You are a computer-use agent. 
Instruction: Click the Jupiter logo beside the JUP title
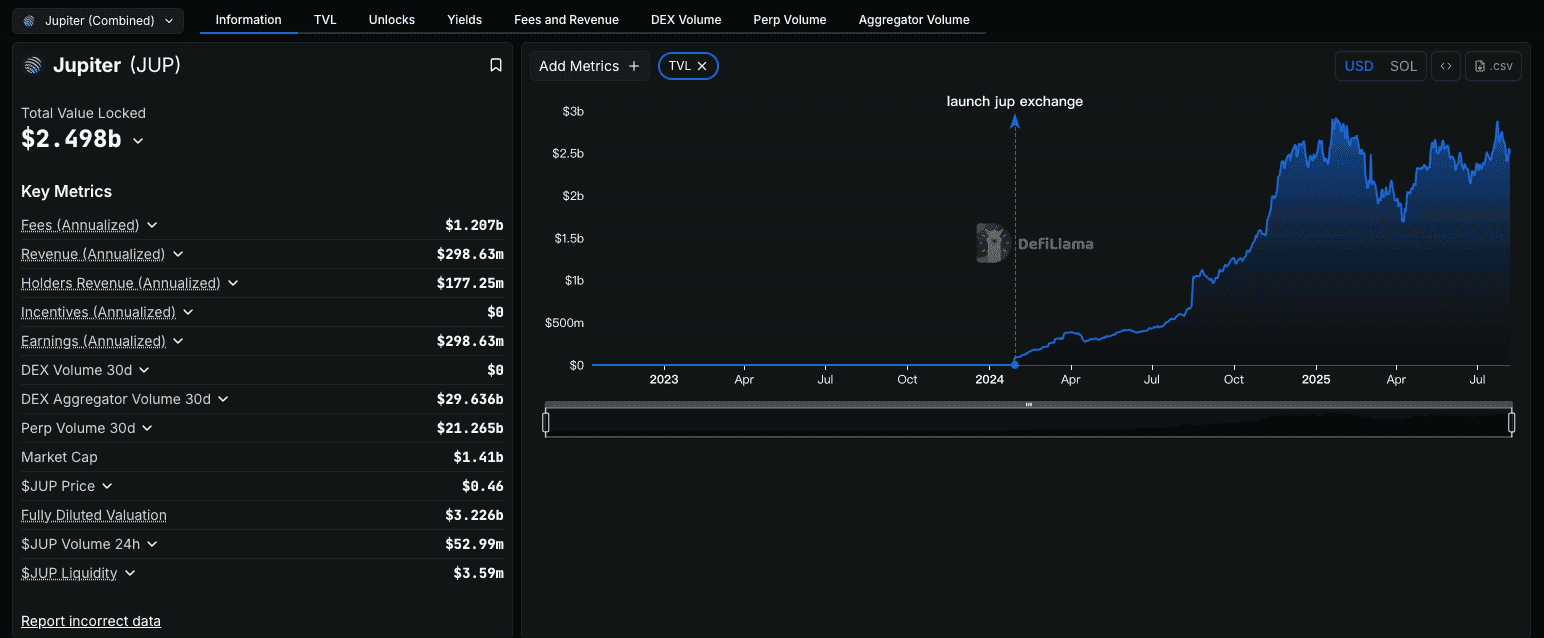click(x=33, y=65)
